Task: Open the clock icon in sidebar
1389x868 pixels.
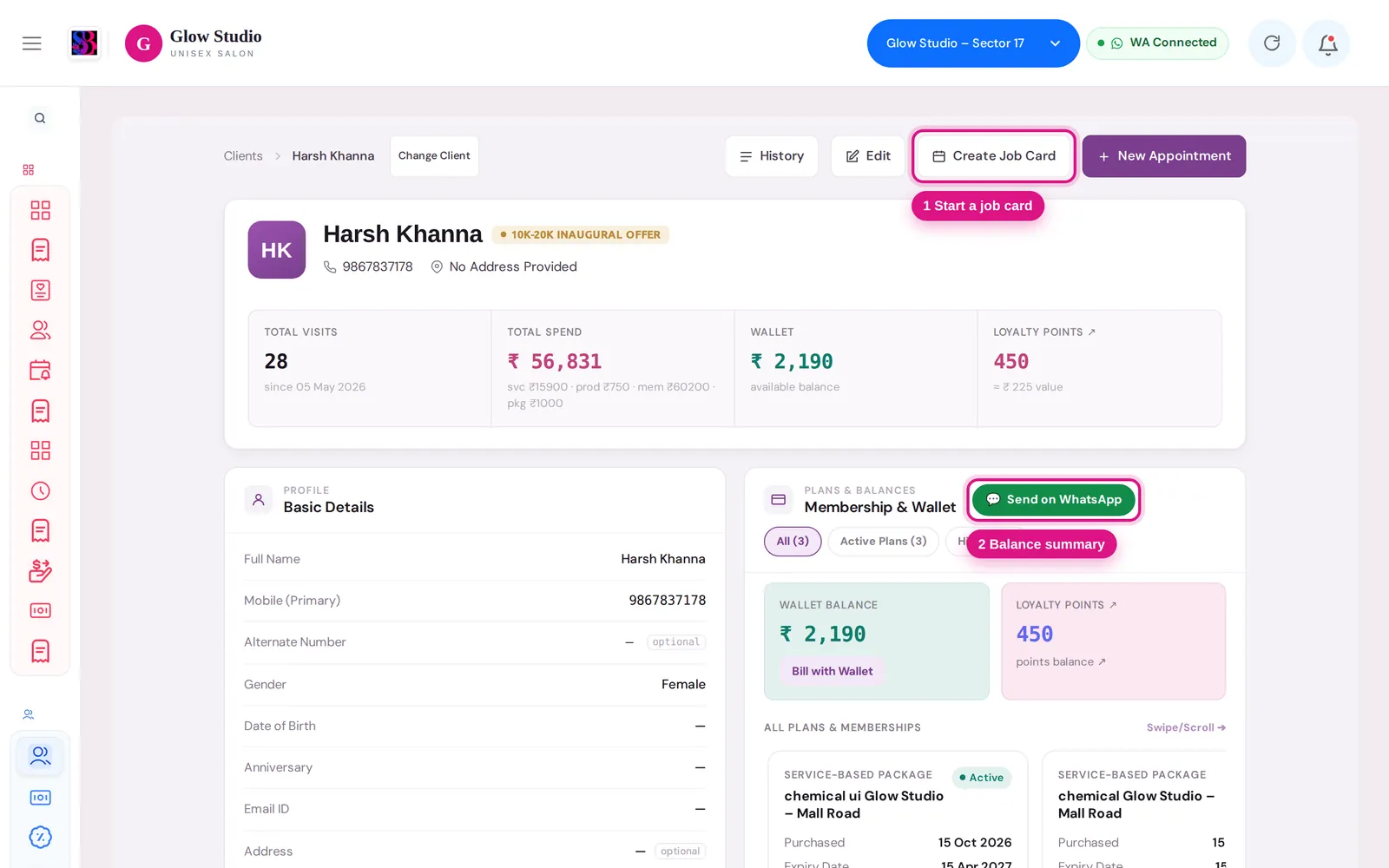Action: pyautogui.click(x=40, y=490)
